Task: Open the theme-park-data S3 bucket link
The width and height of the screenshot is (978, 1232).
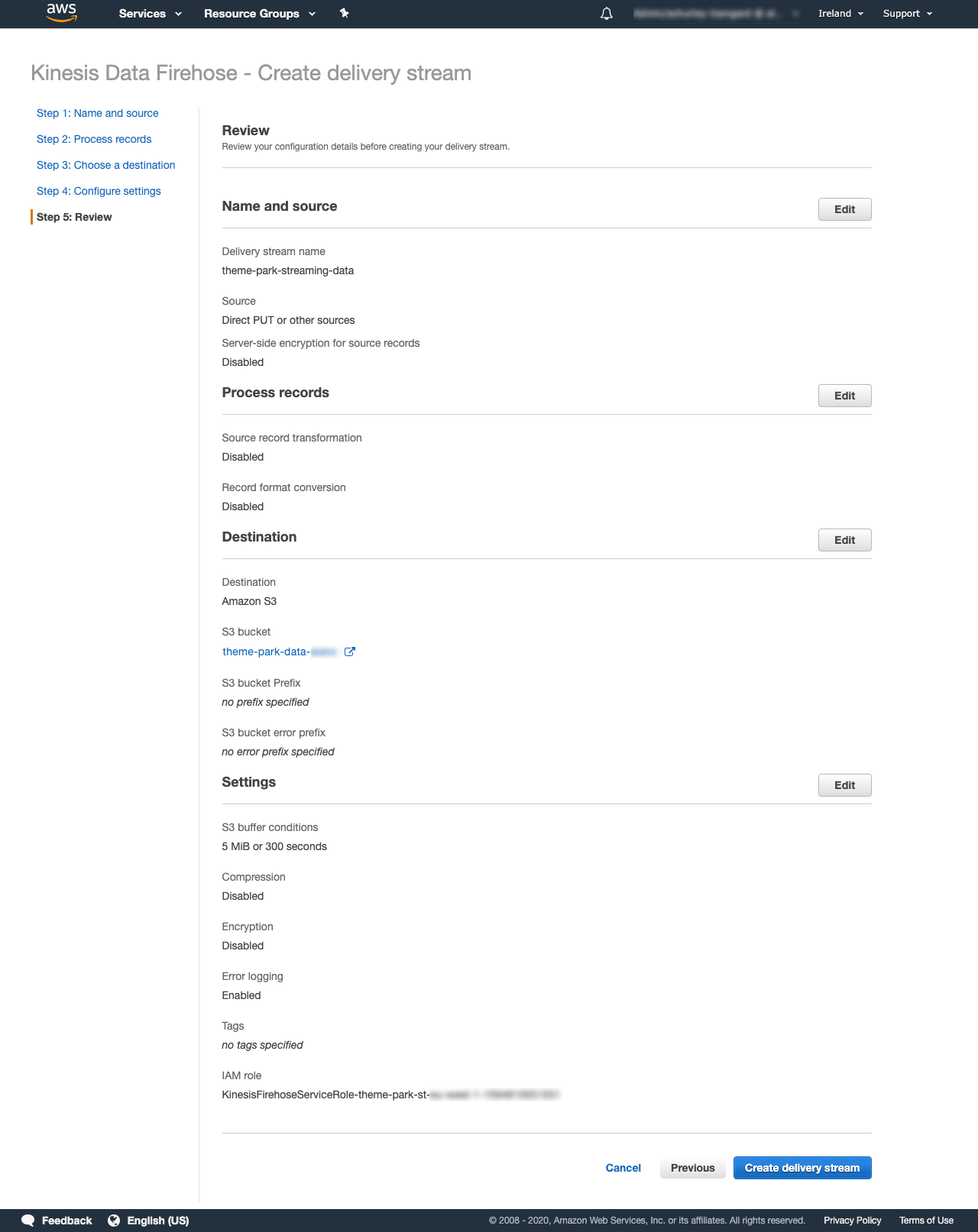Action: [x=280, y=652]
